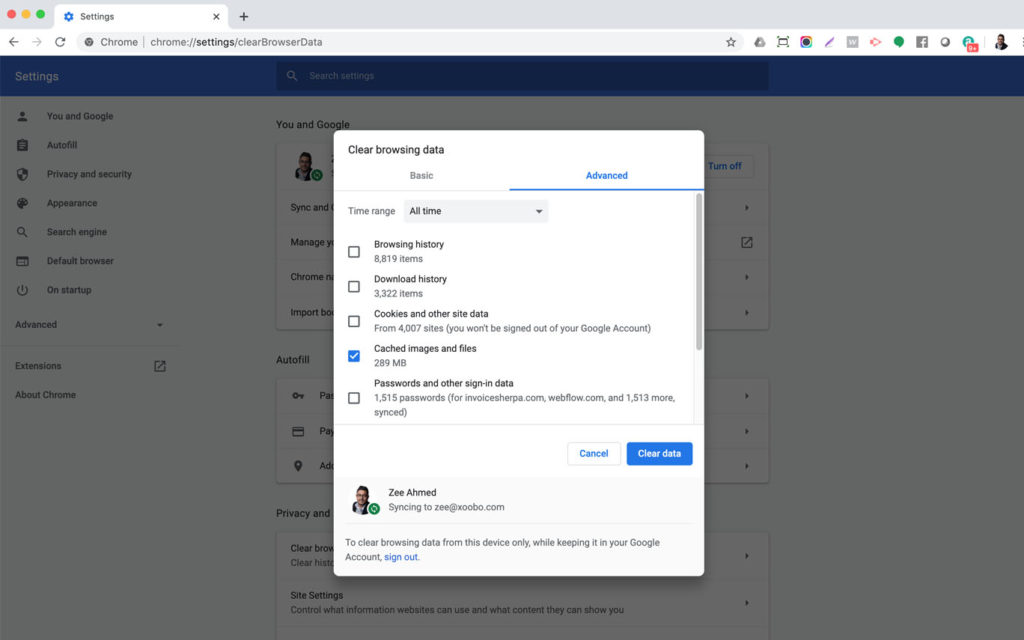Click the On startup power icon
The width and height of the screenshot is (1024, 640).
(22, 290)
